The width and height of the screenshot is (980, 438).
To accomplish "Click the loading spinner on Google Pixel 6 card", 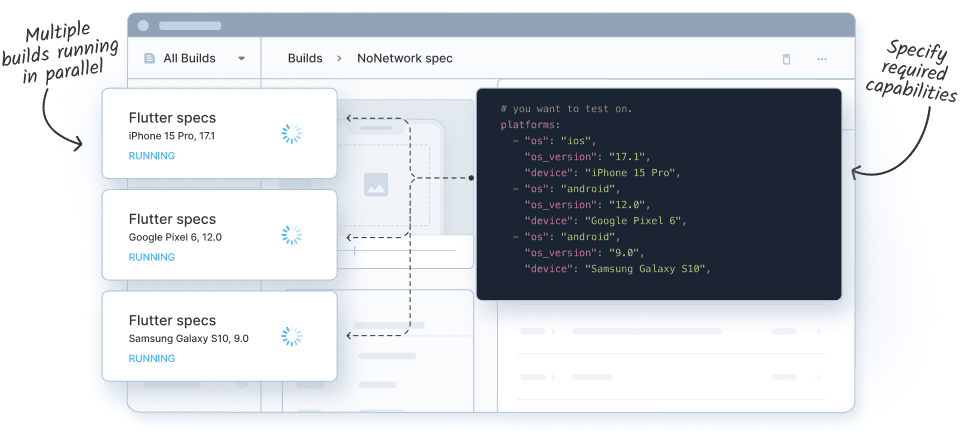I will pos(291,235).
